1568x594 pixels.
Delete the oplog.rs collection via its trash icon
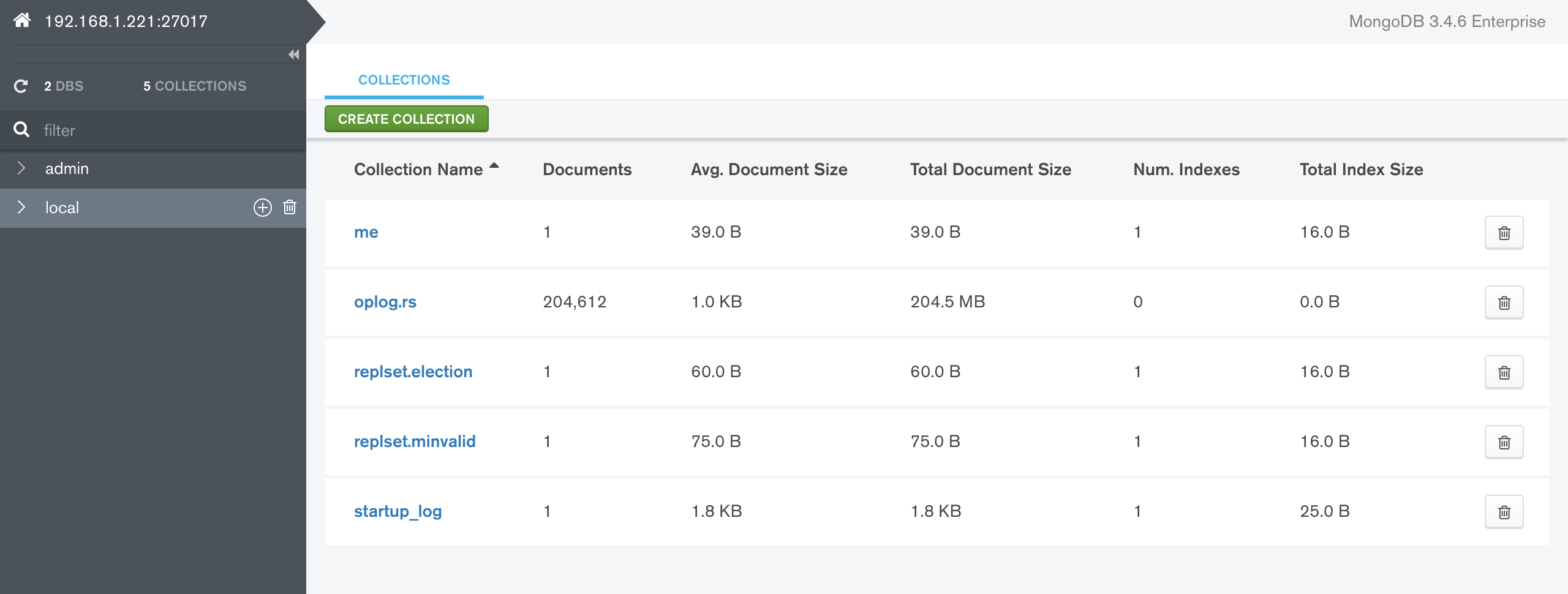click(1505, 302)
